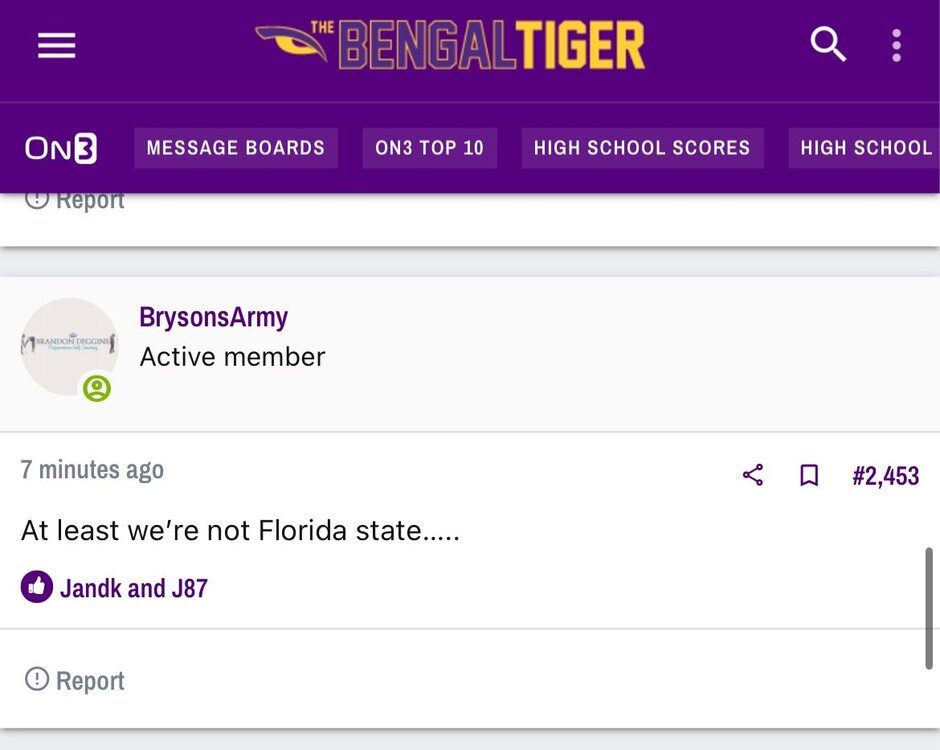Click The Bengal Tiger header logo
Viewport: 940px width, 750px height.
tap(450, 45)
